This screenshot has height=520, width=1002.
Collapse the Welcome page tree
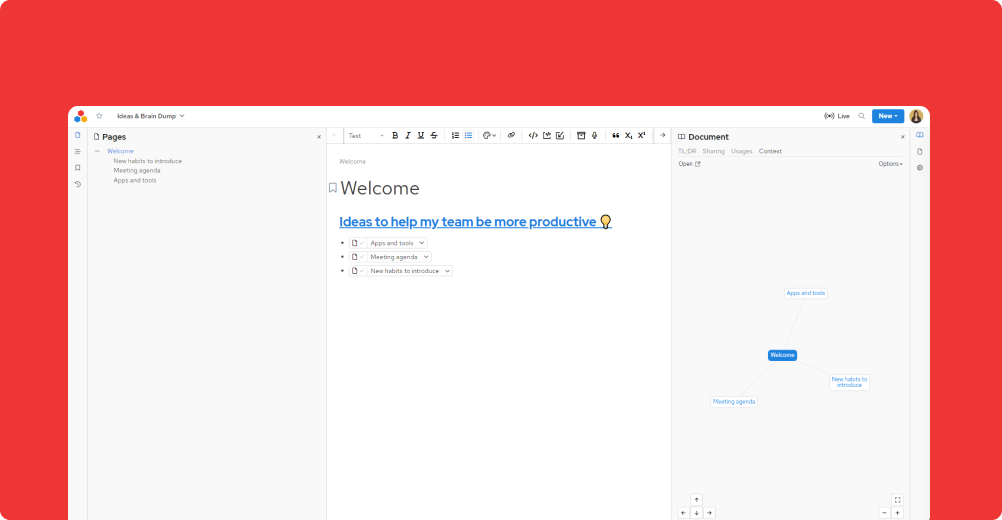97,151
